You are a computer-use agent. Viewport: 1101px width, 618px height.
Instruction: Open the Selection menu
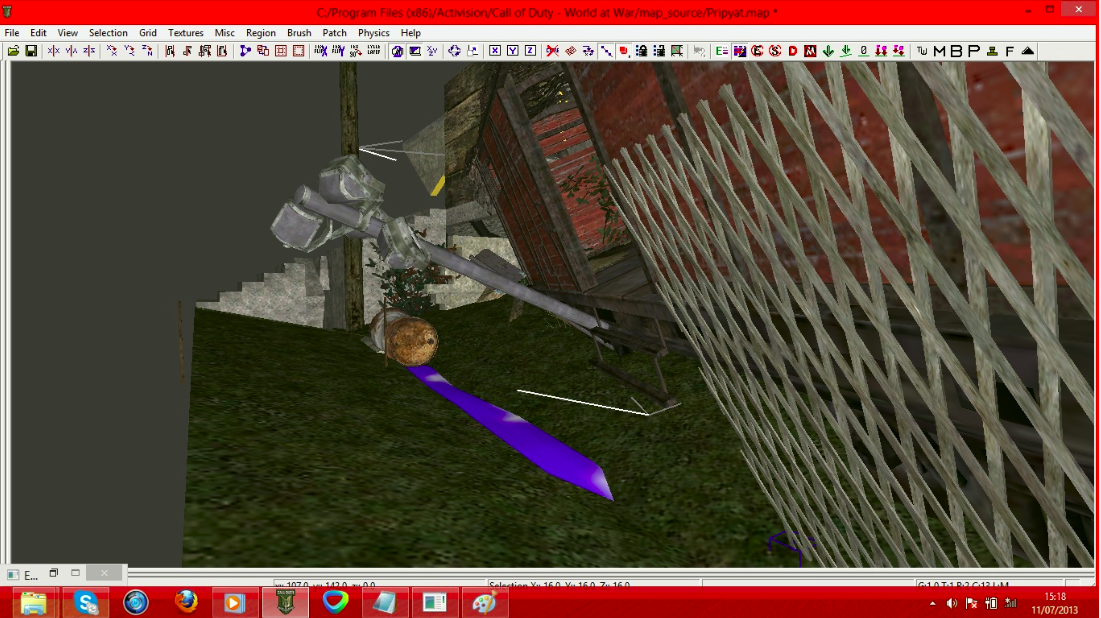(x=108, y=33)
